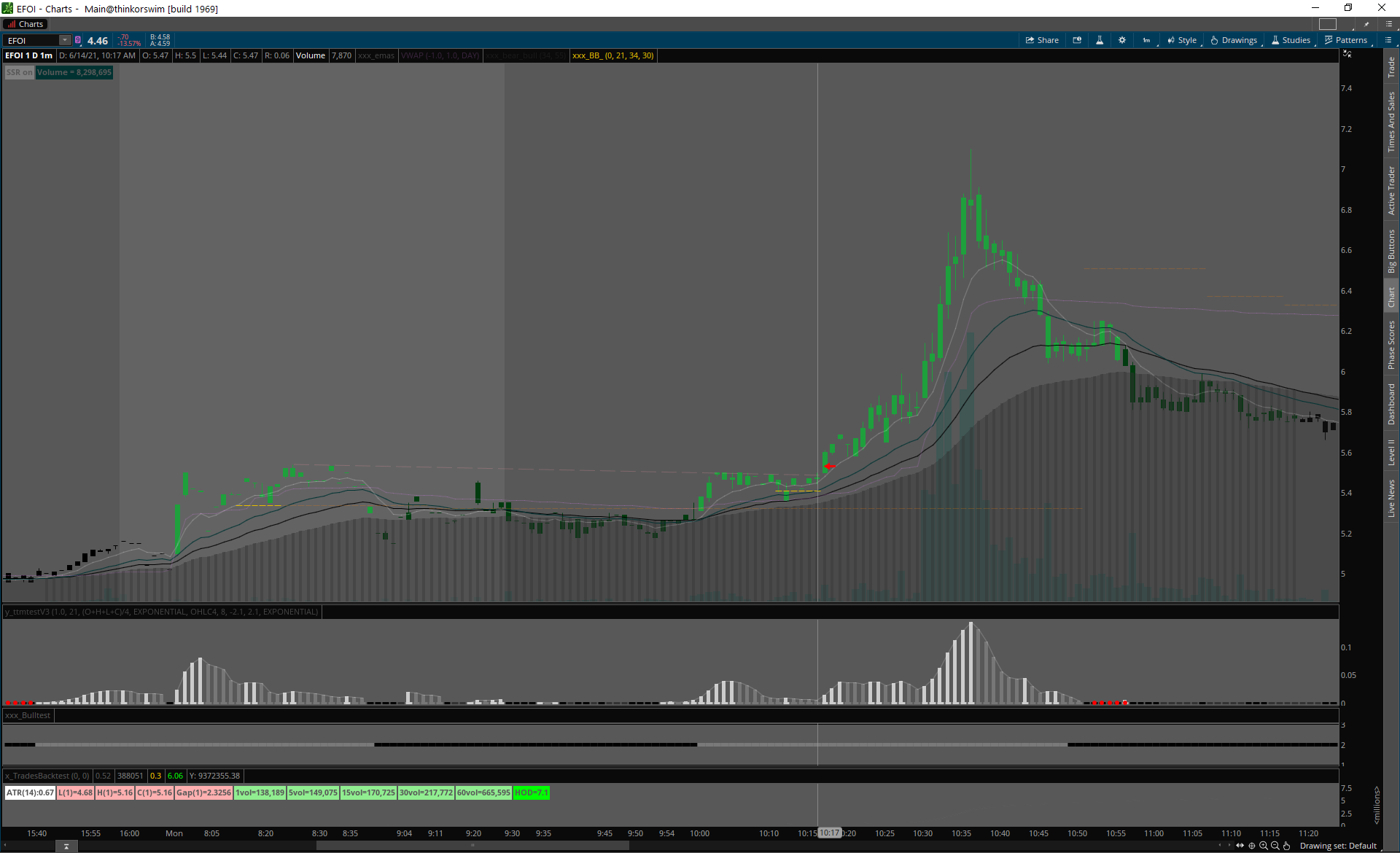Toggle the SSR on label
Viewport: 1400px width, 853px height.
click(x=19, y=72)
